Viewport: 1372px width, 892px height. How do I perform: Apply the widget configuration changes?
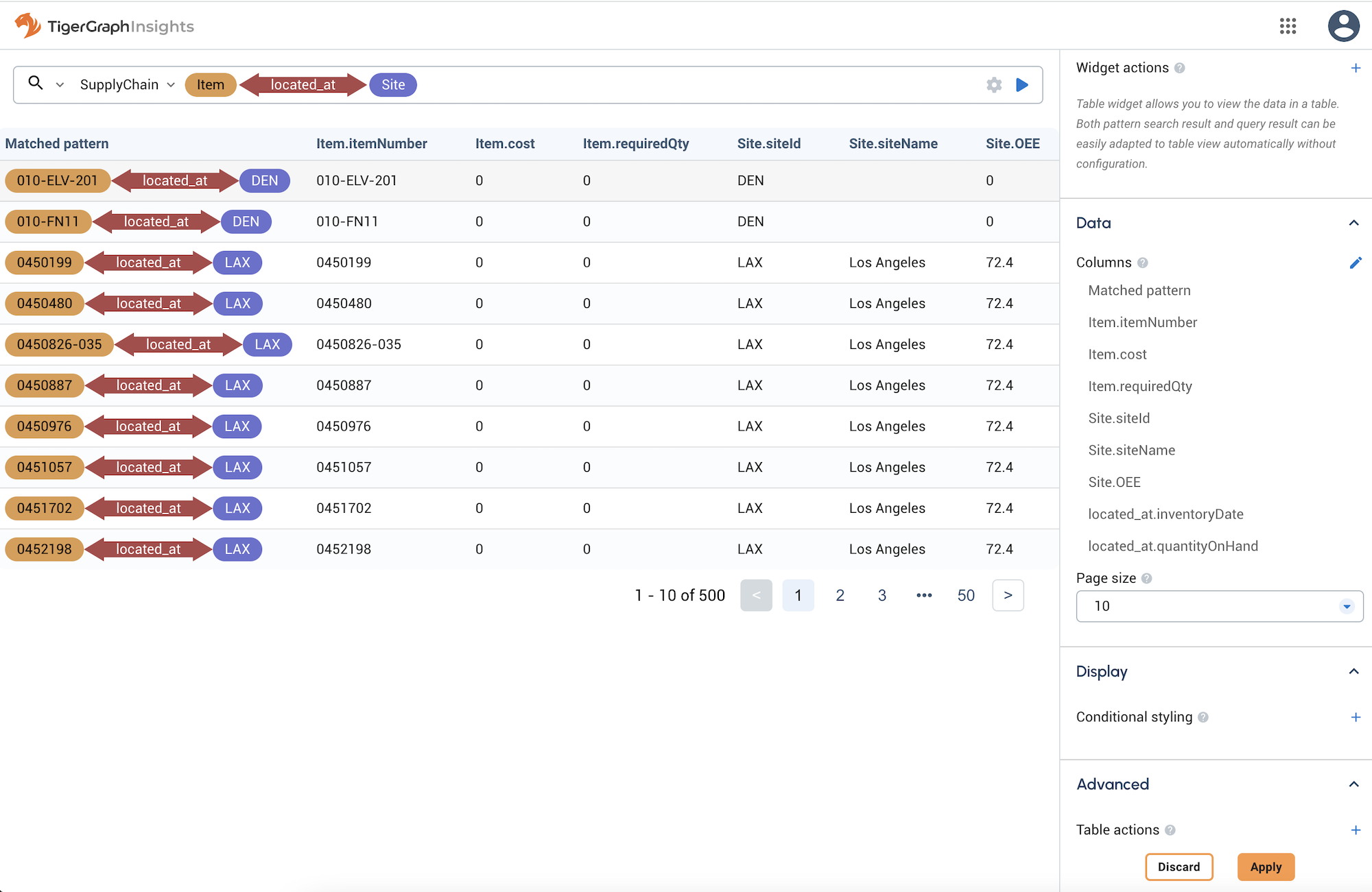[1266, 867]
